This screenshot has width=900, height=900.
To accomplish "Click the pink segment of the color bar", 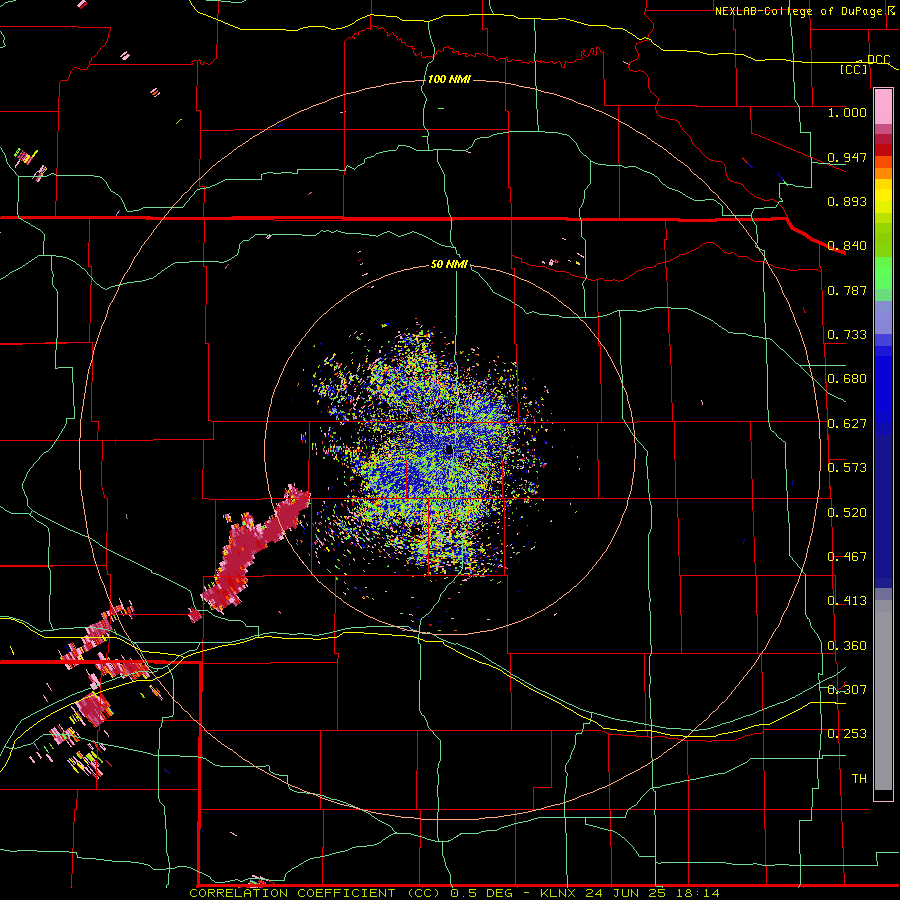I will (883, 106).
